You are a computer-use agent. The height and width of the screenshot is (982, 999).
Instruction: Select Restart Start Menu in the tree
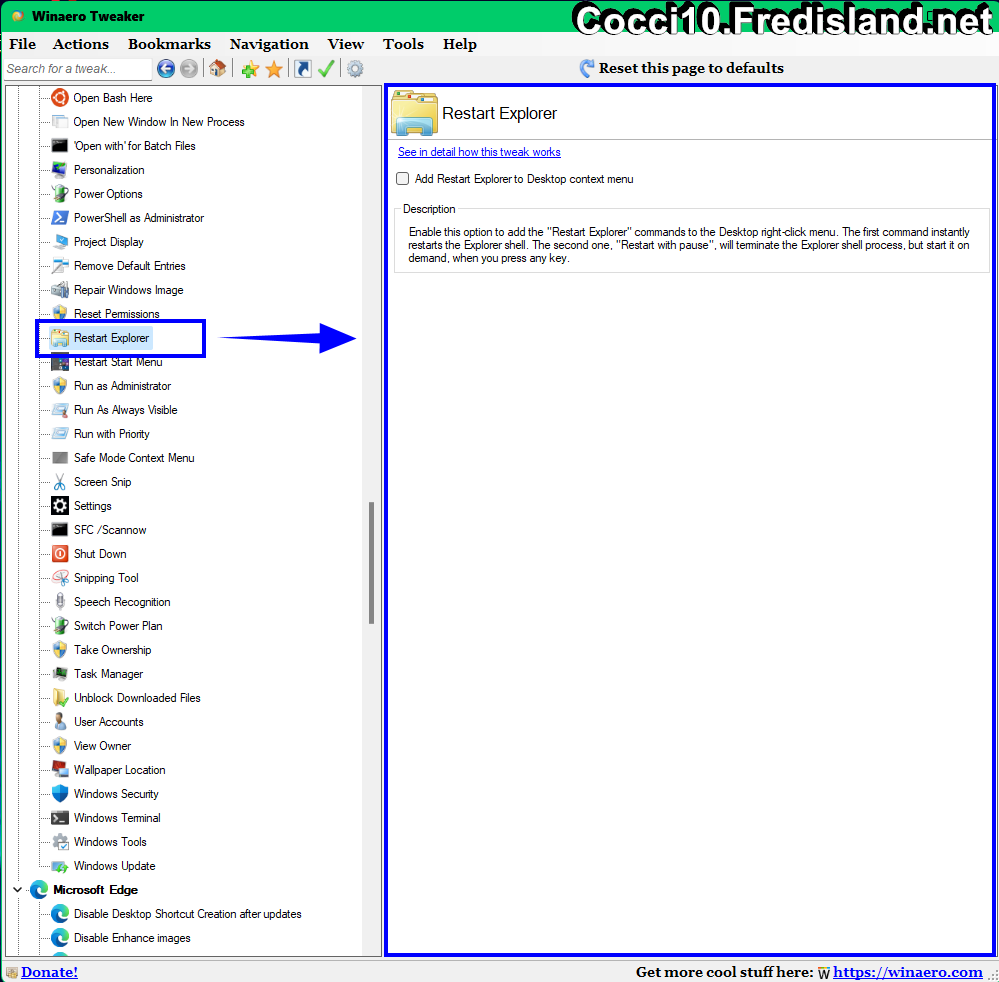point(118,362)
